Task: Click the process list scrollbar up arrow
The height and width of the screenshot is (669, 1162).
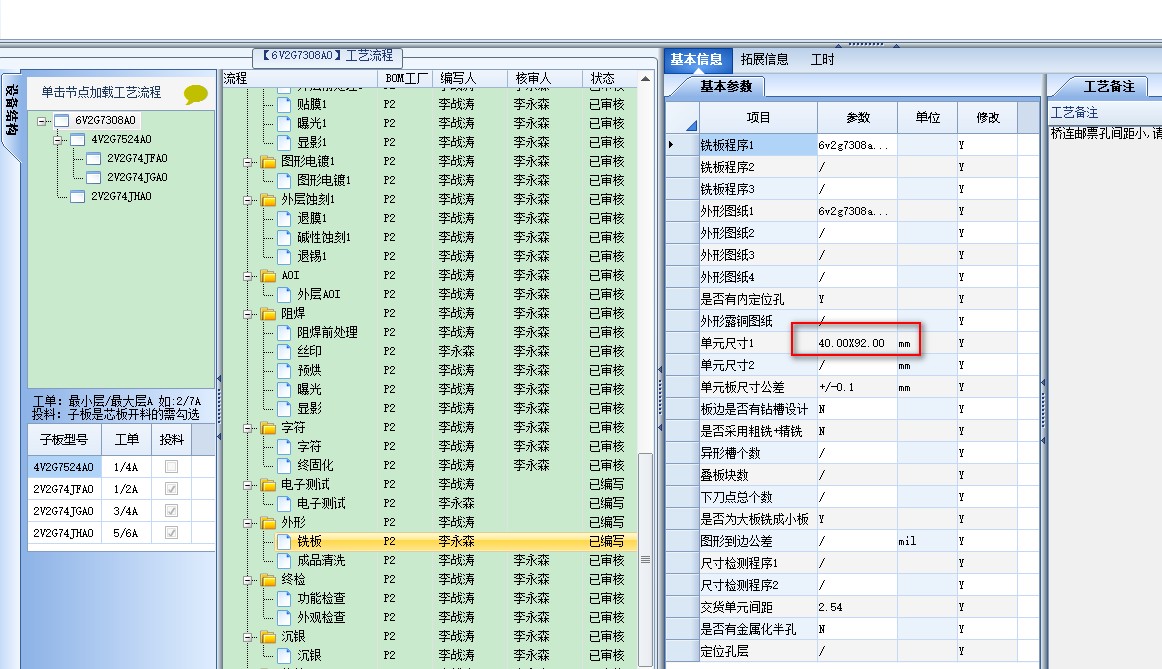Action: [645, 79]
